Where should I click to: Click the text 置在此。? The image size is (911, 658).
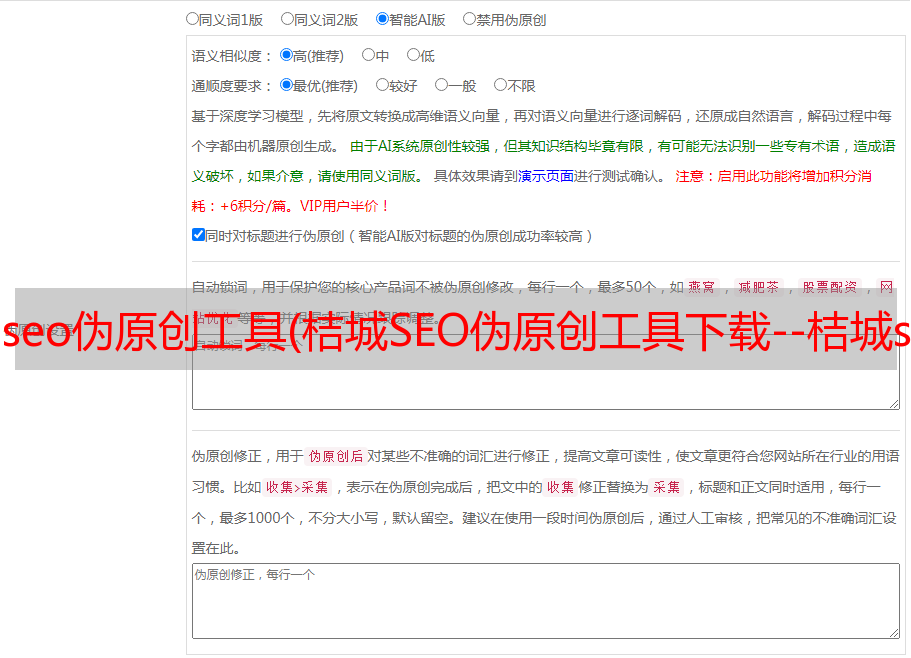coord(216,548)
